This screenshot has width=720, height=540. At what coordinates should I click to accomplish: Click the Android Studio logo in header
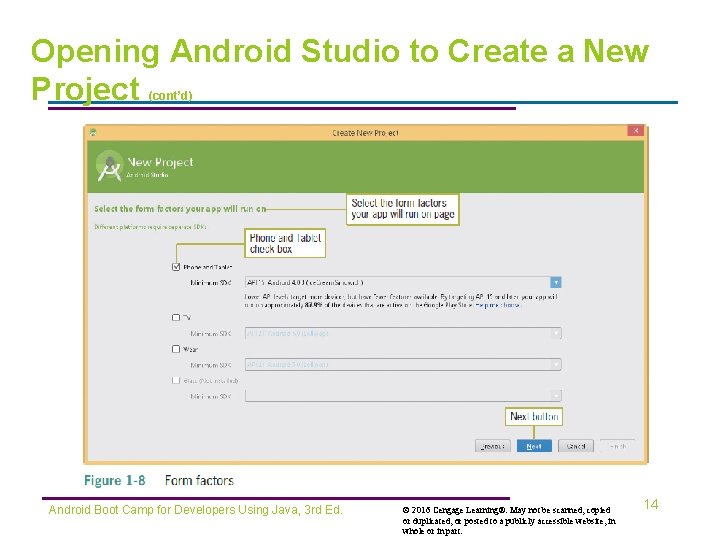tap(109, 166)
